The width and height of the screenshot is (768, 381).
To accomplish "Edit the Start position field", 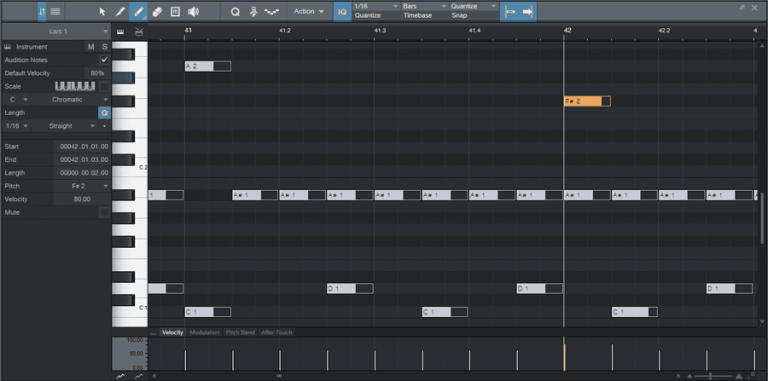I will [x=82, y=146].
